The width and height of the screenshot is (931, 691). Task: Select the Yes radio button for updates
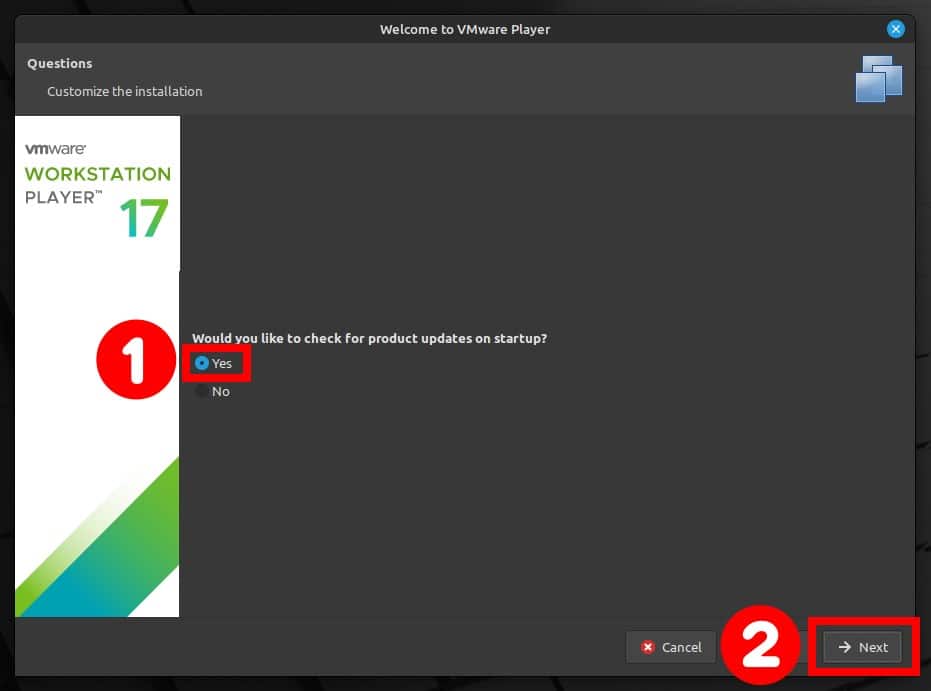click(202, 363)
